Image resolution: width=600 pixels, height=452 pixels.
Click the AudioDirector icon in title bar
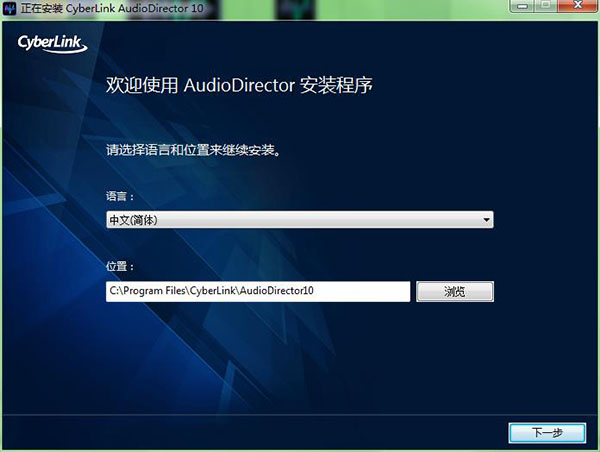point(9,8)
